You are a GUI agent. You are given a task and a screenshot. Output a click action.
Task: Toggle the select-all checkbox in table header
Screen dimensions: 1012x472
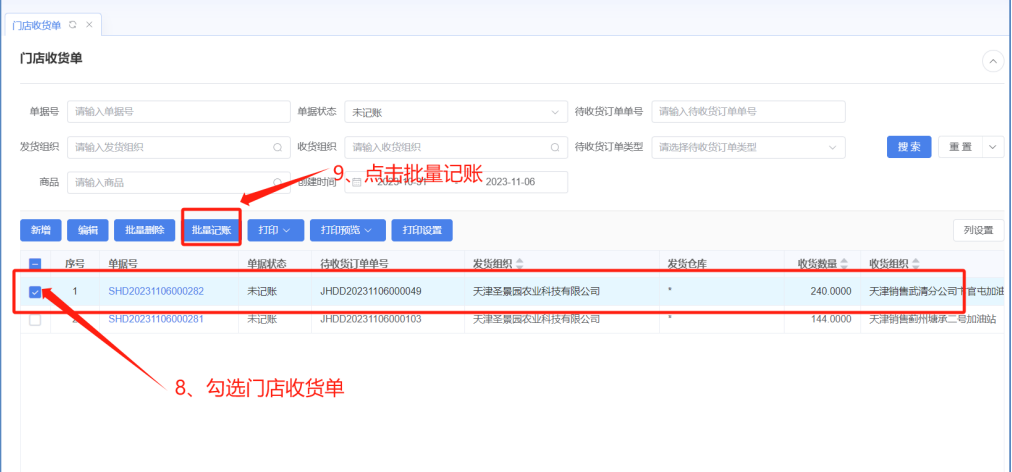35,264
